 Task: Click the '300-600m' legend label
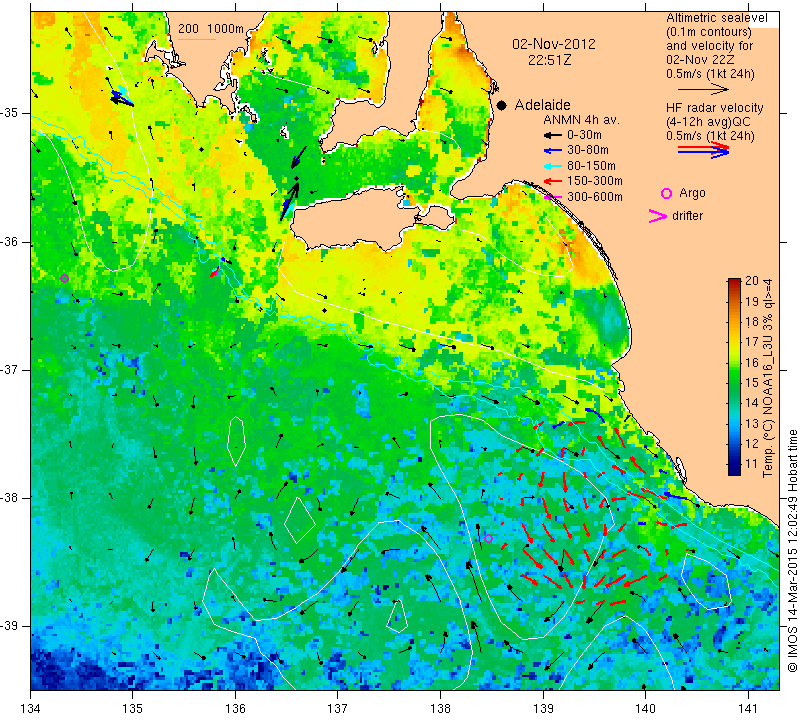pos(594,197)
